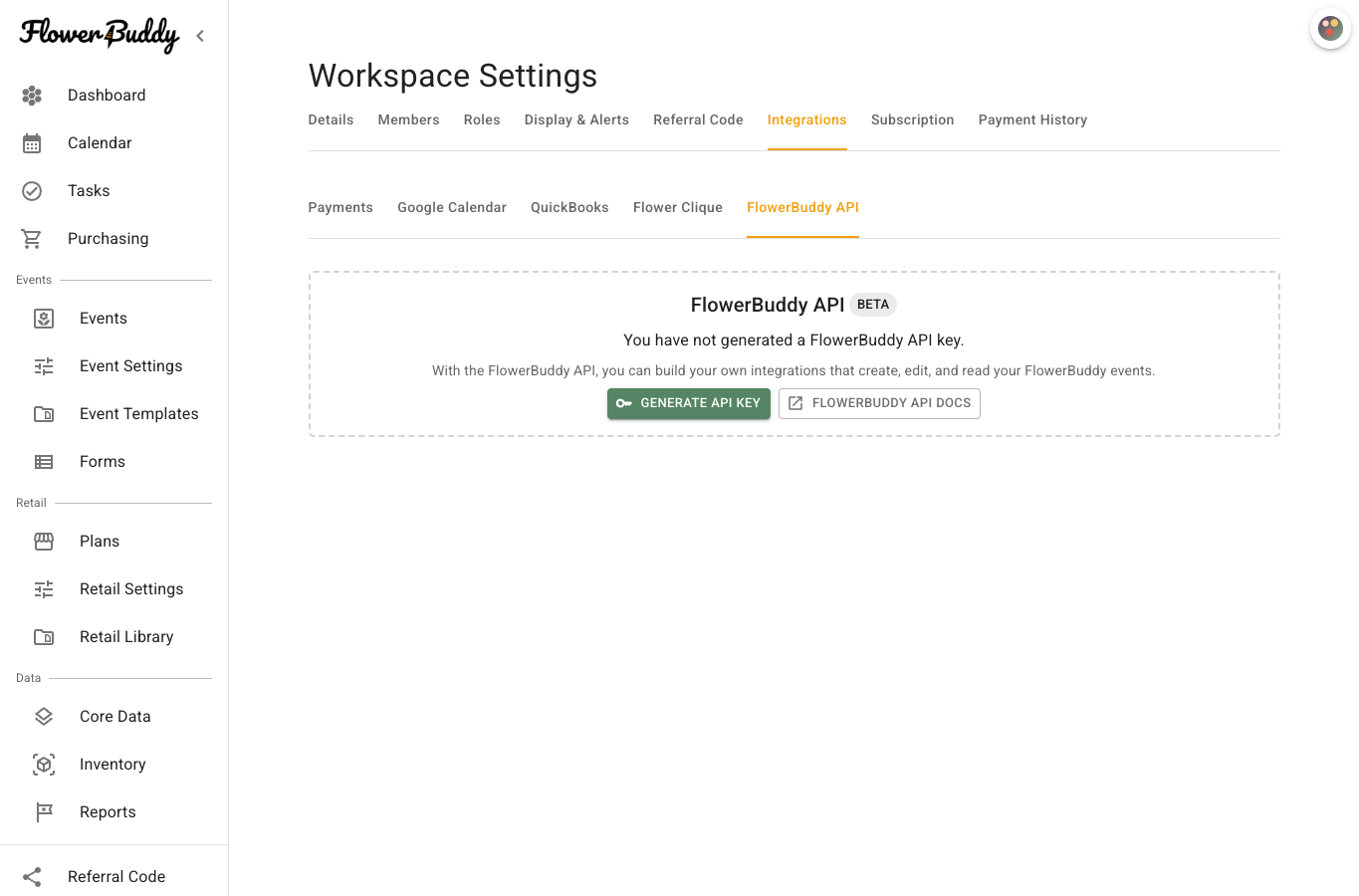Select the Payments integration sub-tab
The width and height of the screenshot is (1359, 896).
pos(340,208)
